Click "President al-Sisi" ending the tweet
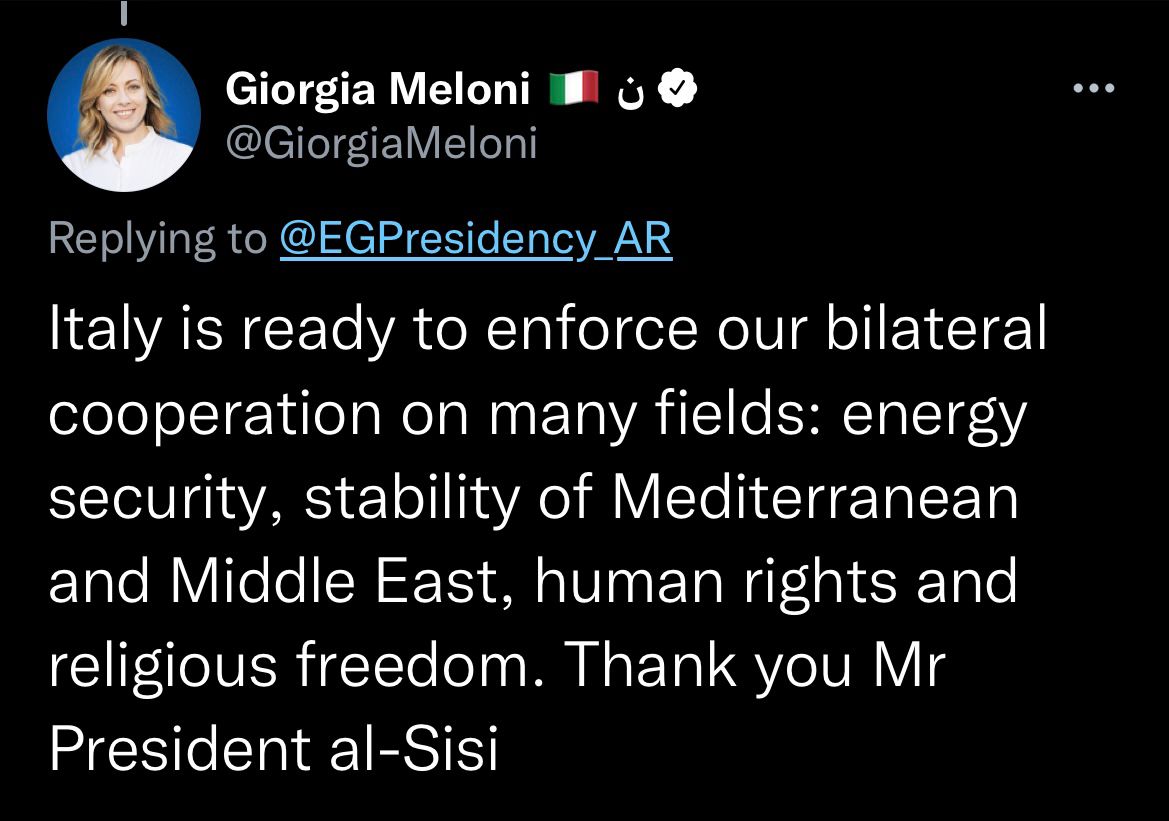The width and height of the screenshot is (1169, 821). click(273, 748)
